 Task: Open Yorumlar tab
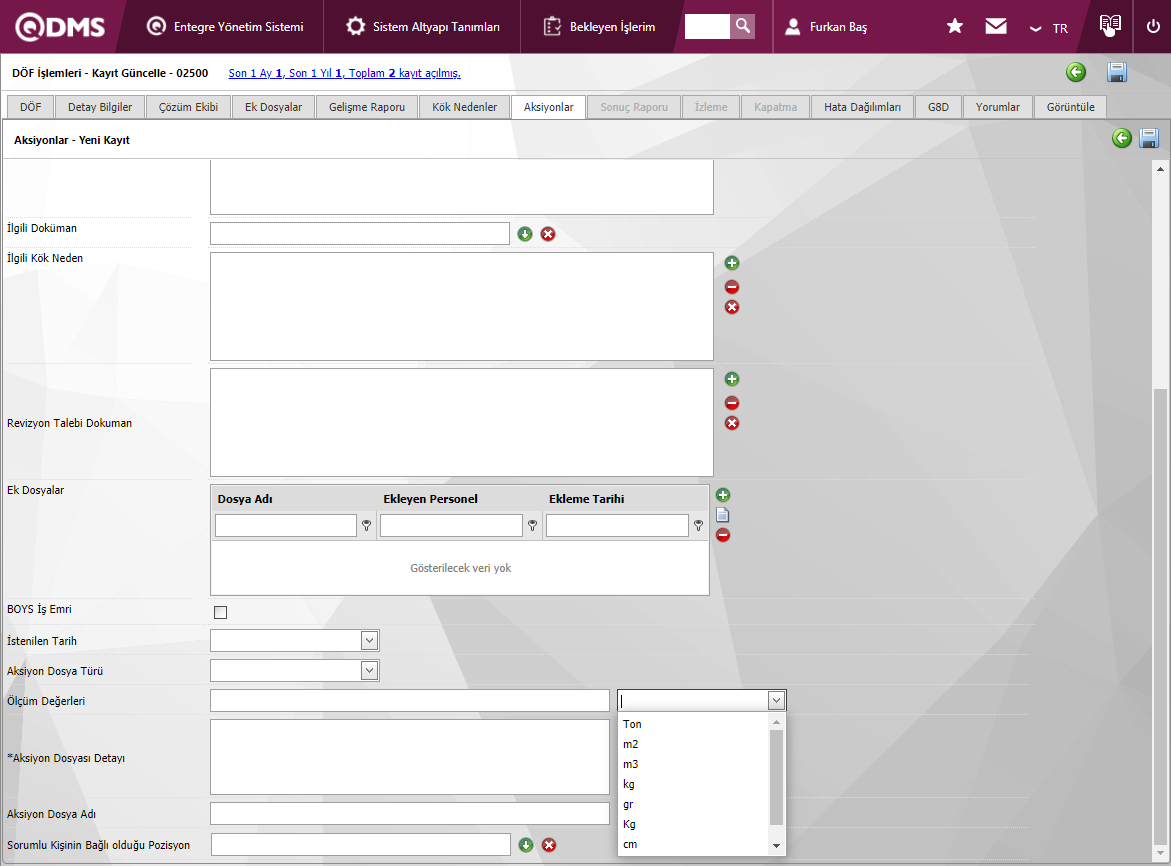(998, 107)
